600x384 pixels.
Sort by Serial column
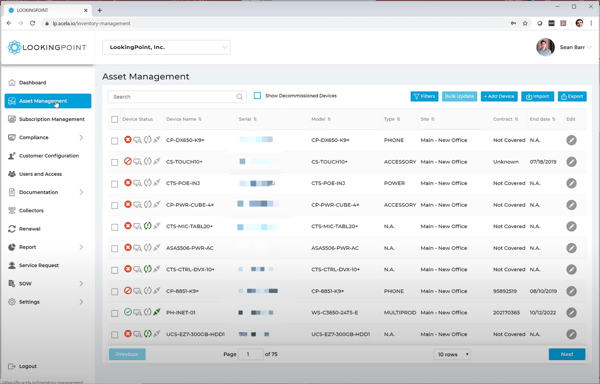(248, 119)
